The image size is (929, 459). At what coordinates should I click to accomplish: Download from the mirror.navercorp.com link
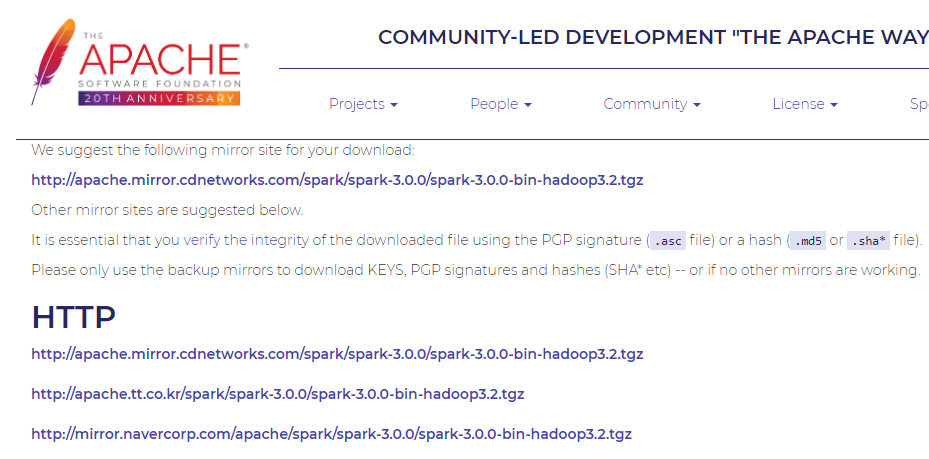tap(331, 434)
